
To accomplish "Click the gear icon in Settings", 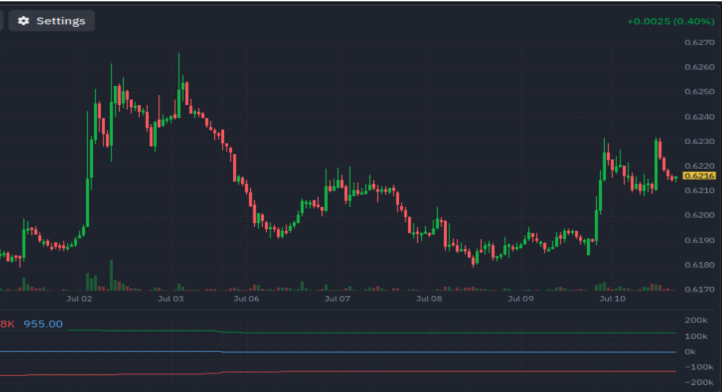I will point(23,21).
